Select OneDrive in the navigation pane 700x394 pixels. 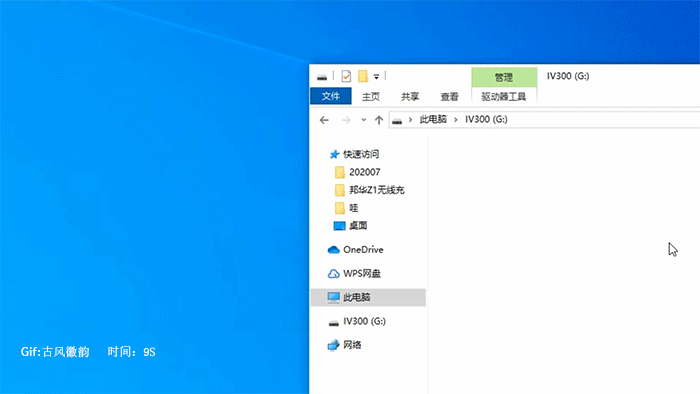363,249
